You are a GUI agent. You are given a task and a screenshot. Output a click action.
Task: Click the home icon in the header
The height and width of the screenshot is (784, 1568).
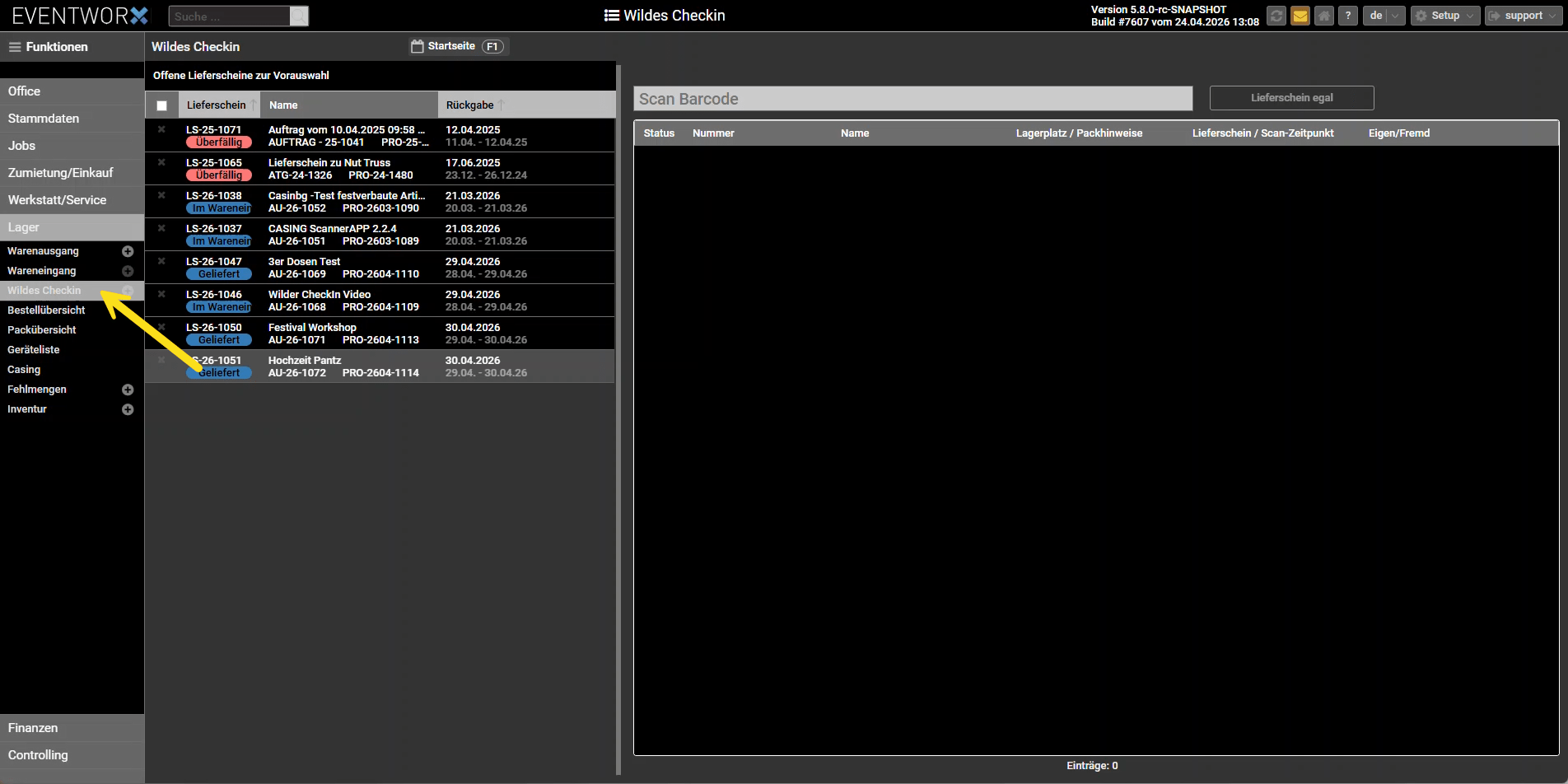1324,16
